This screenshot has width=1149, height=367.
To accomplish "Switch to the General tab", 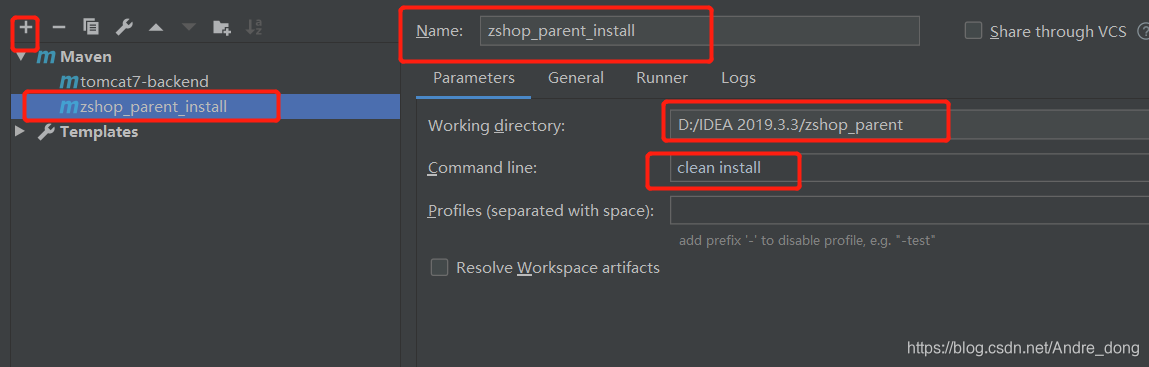I will pos(576,78).
